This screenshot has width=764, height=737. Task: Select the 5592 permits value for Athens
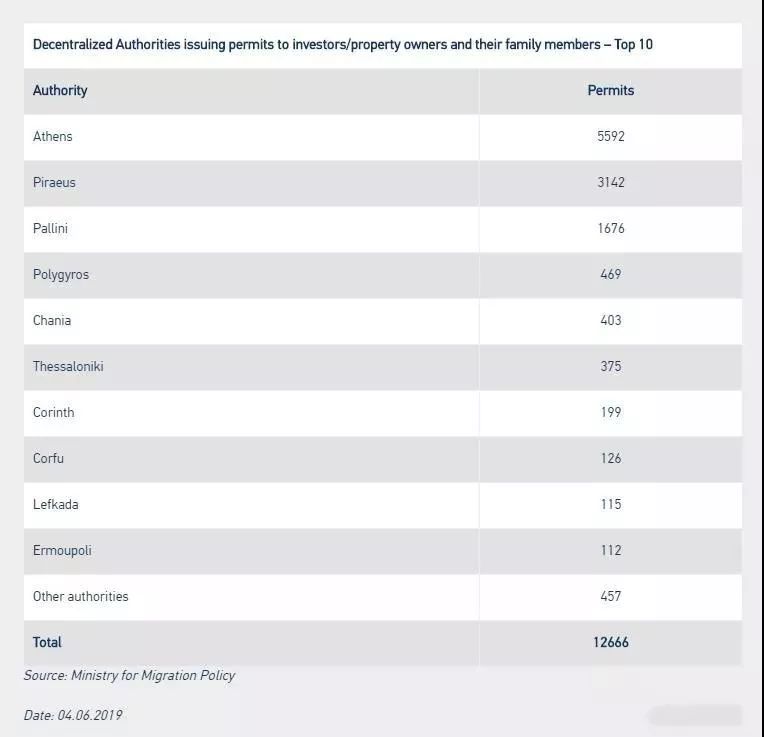click(x=611, y=136)
